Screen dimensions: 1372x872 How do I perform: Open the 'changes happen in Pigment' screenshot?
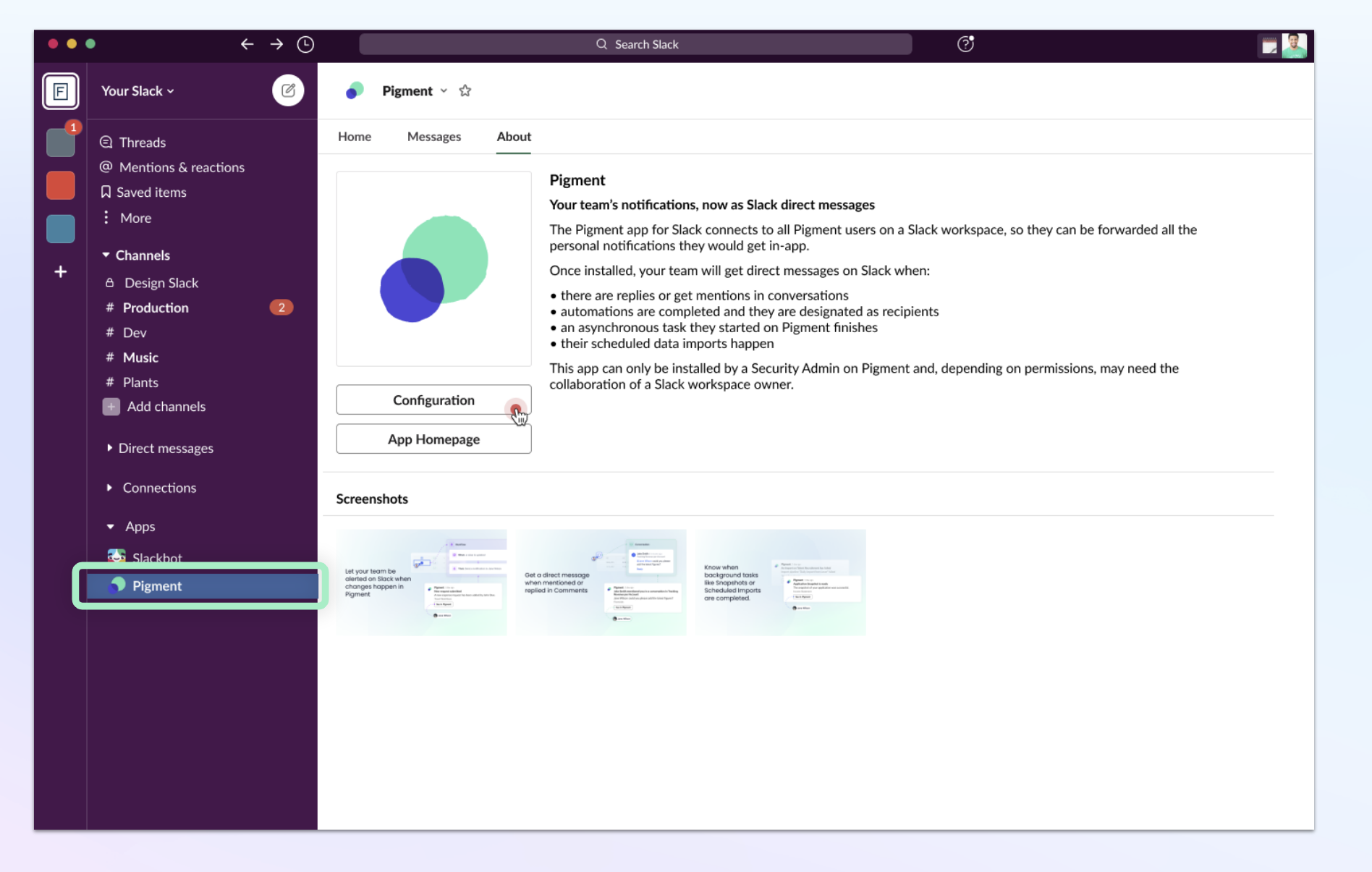(421, 583)
